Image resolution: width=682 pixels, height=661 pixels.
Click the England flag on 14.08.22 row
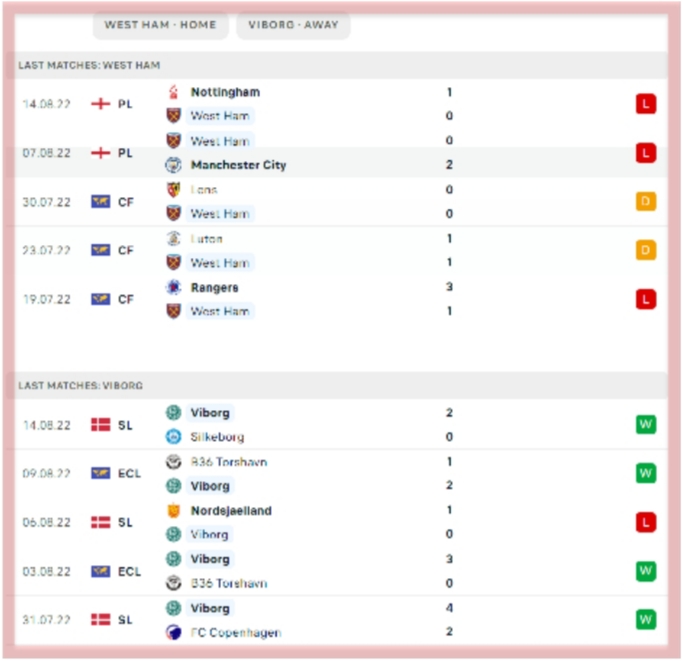(x=100, y=104)
